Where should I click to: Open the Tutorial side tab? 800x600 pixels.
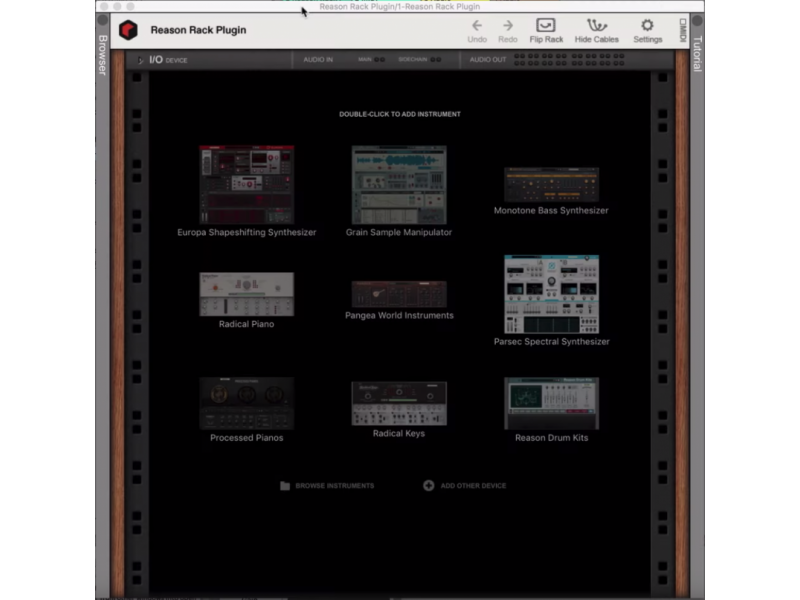point(697,54)
